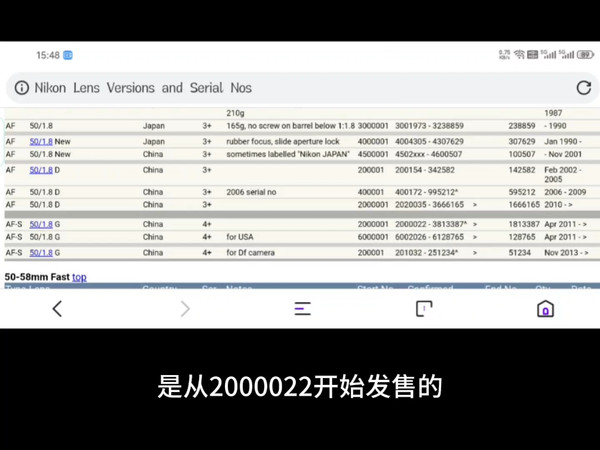The width and height of the screenshot is (600, 450).
Task: Select the '50-58mm Fast' heading
Action: [x=37, y=277]
